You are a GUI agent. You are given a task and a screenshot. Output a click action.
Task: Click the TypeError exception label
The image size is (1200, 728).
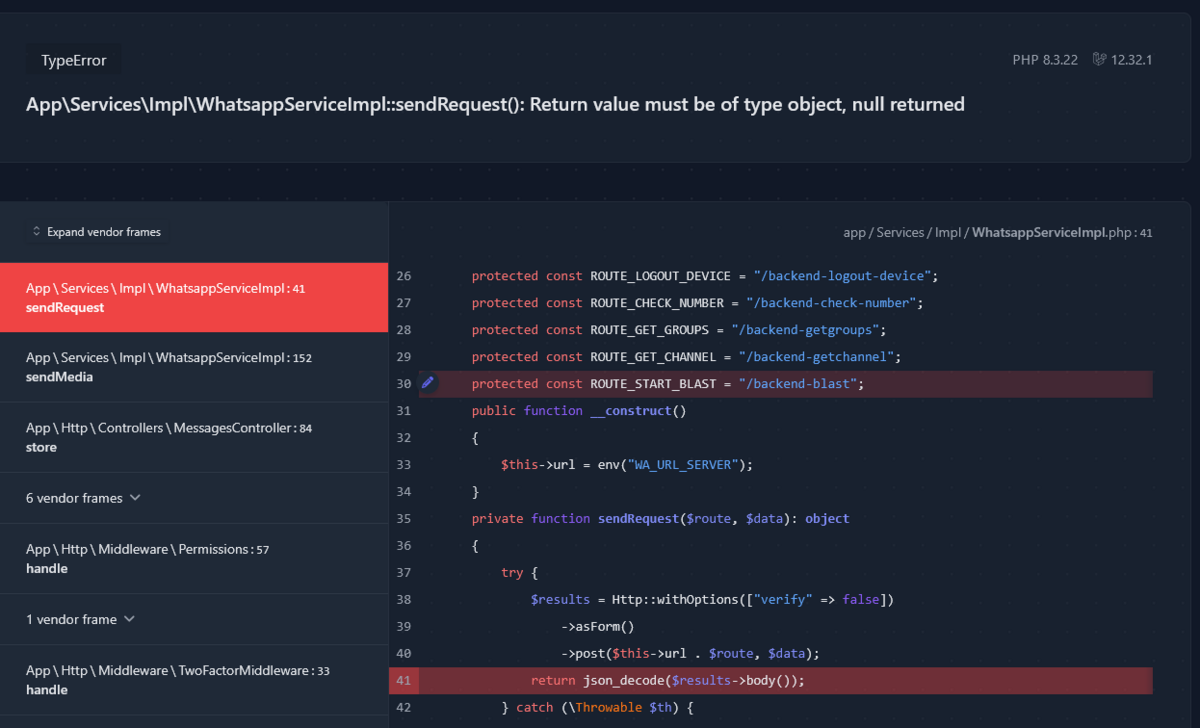(73, 61)
